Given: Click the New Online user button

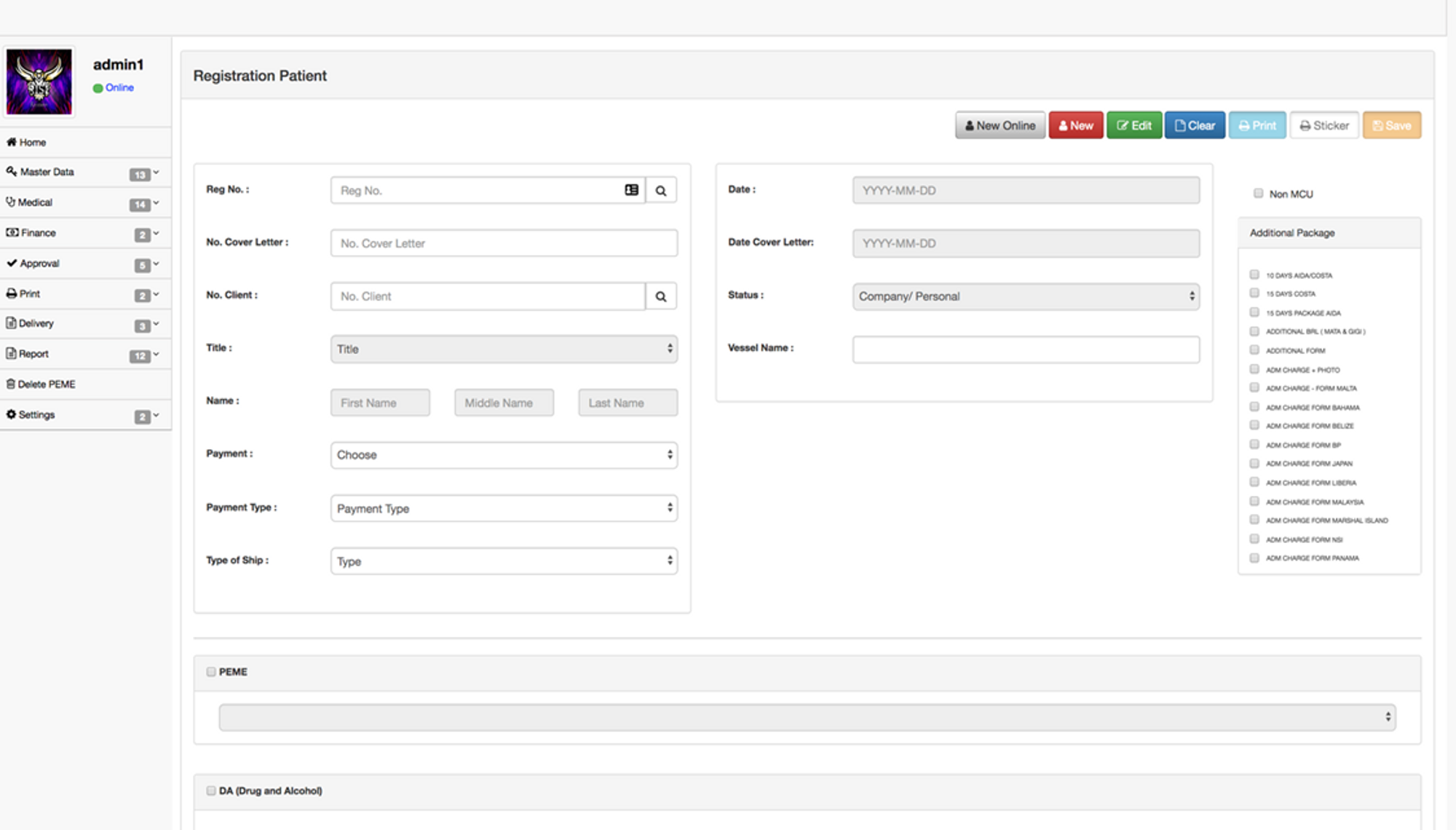Looking at the screenshot, I should [1000, 125].
